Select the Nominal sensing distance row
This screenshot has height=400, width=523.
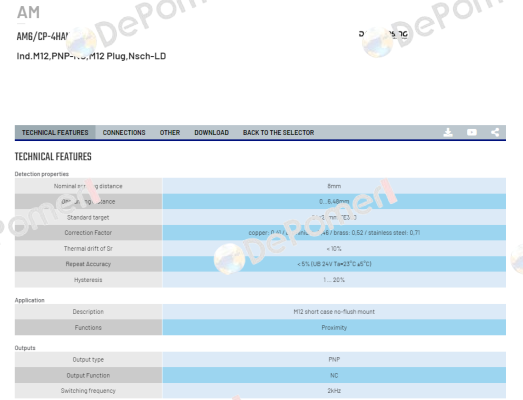pyautogui.click(x=260, y=186)
